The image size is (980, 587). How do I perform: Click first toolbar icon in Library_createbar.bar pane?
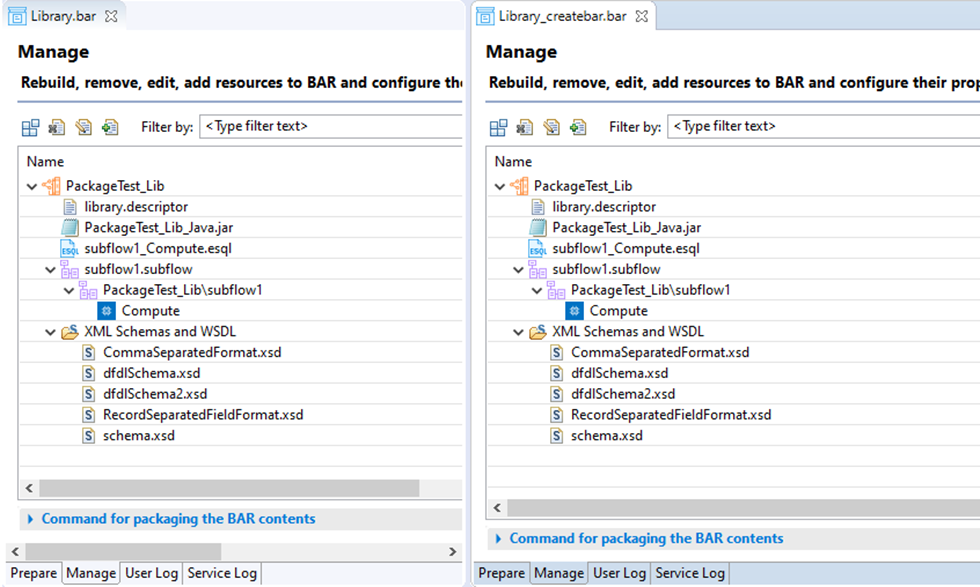point(498,128)
